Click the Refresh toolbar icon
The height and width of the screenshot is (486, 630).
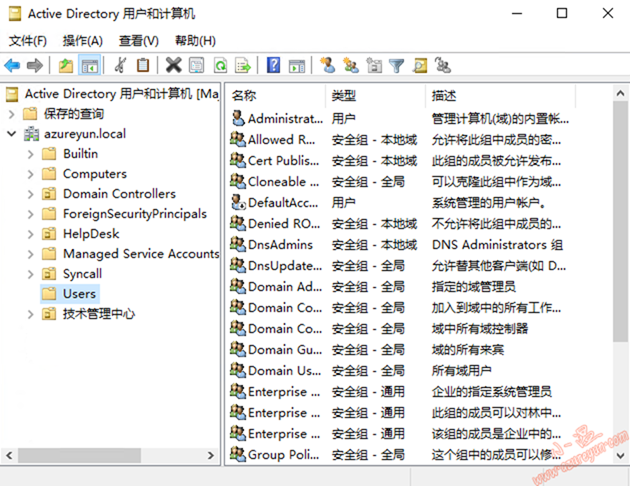point(220,65)
